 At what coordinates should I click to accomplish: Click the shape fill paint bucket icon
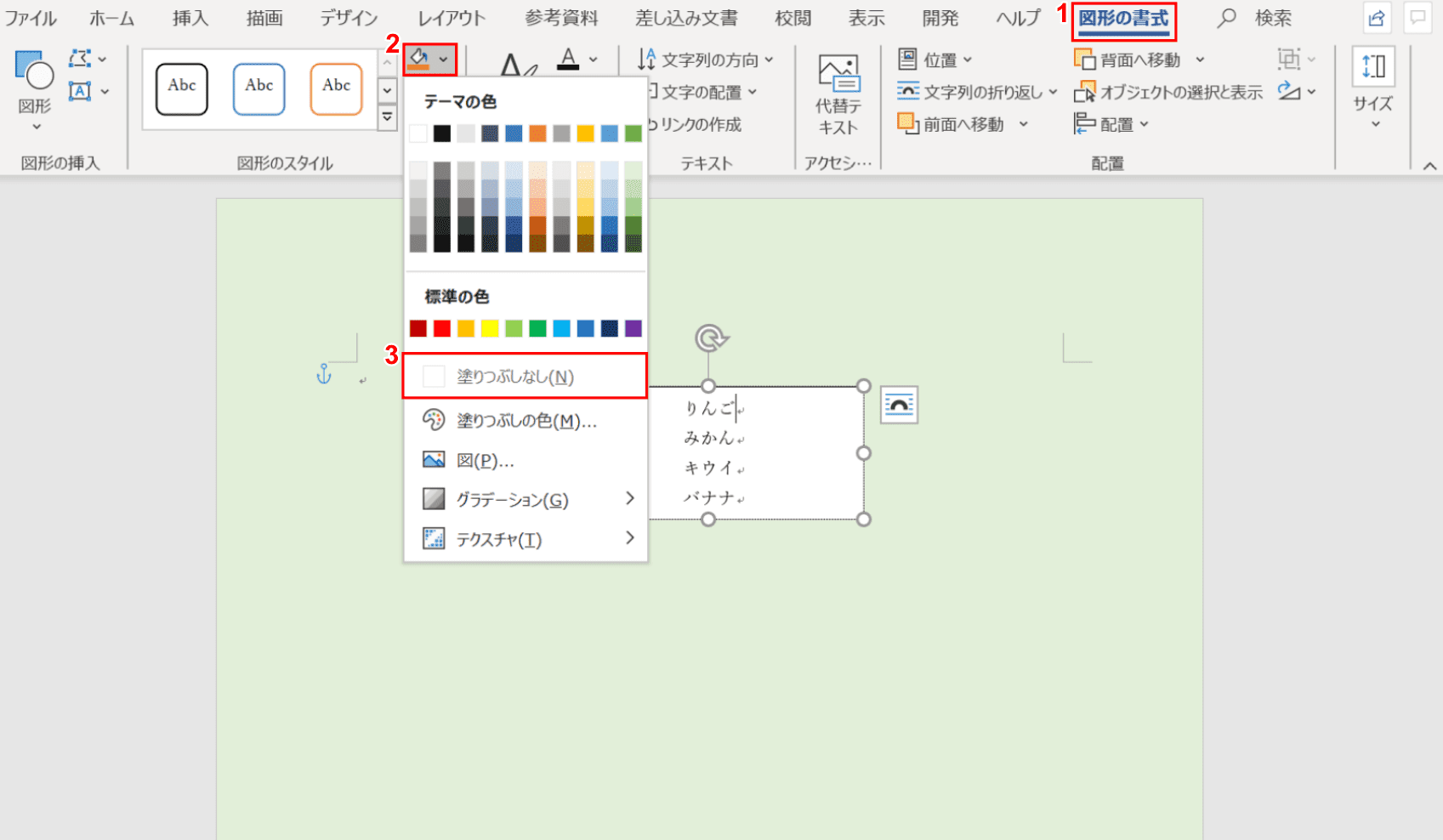tap(418, 59)
